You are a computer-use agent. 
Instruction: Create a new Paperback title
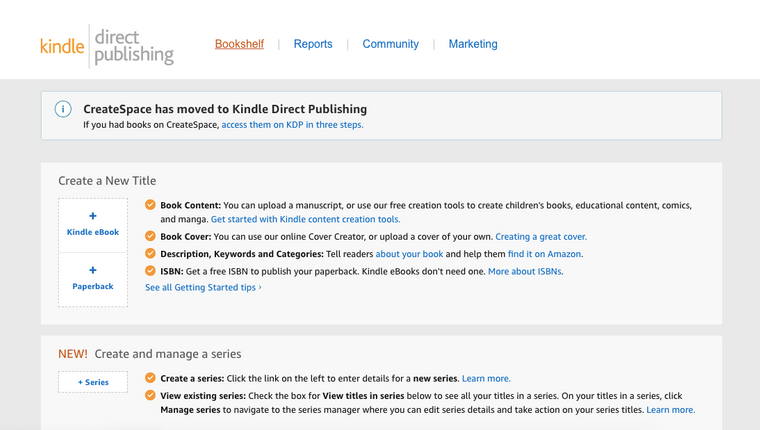pyautogui.click(x=93, y=279)
